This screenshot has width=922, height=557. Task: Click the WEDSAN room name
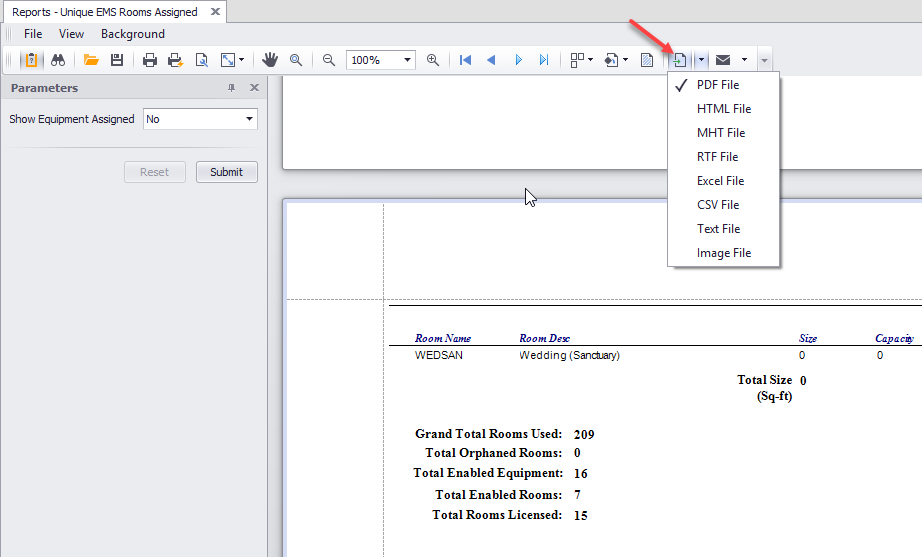point(439,355)
